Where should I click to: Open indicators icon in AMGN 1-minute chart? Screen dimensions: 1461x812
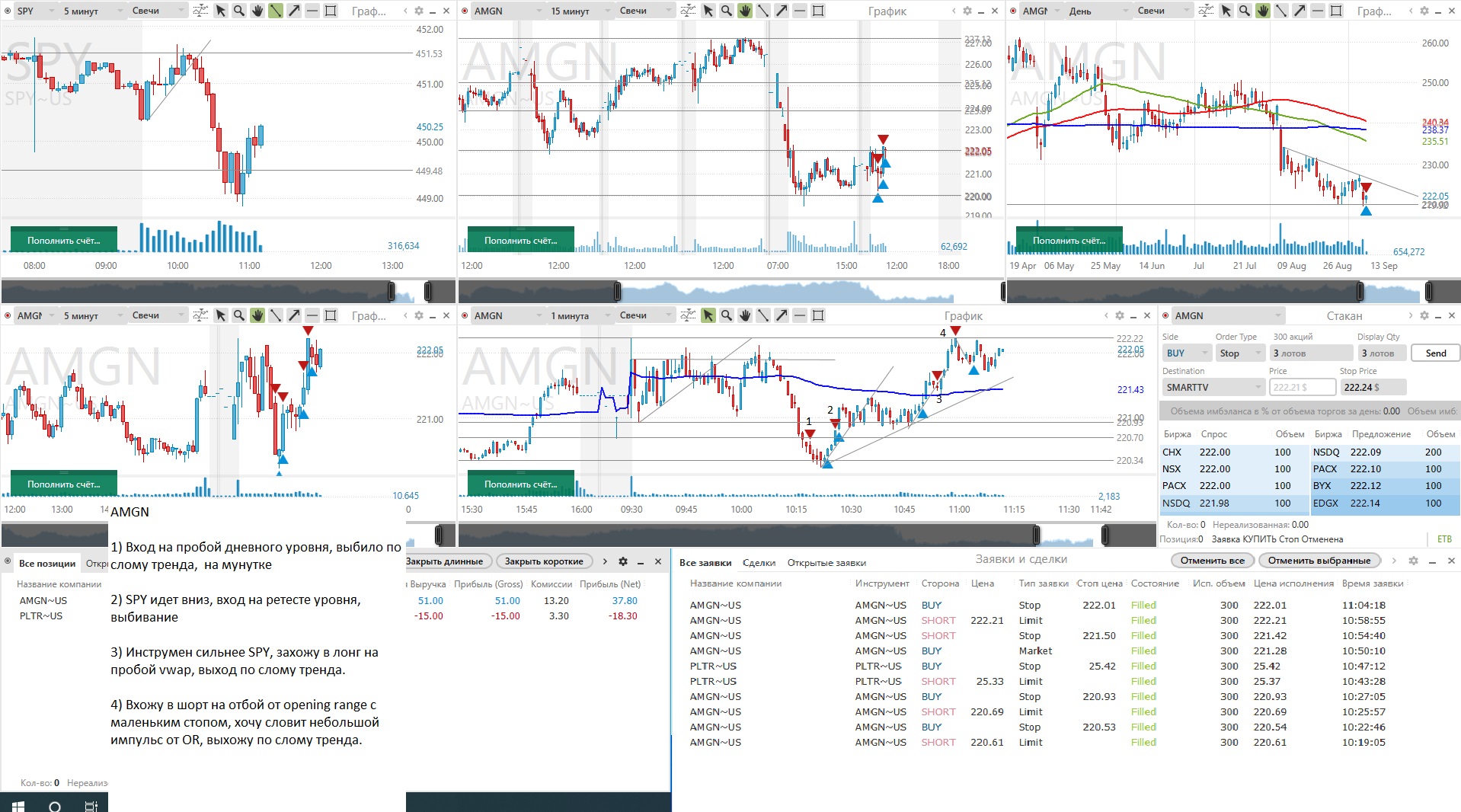[x=688, y=315]
